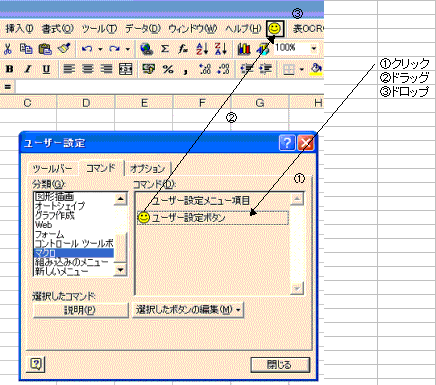This screenshot has width=436, height=385.
Task: Click the 閉じる button
Action: (280, 365)
